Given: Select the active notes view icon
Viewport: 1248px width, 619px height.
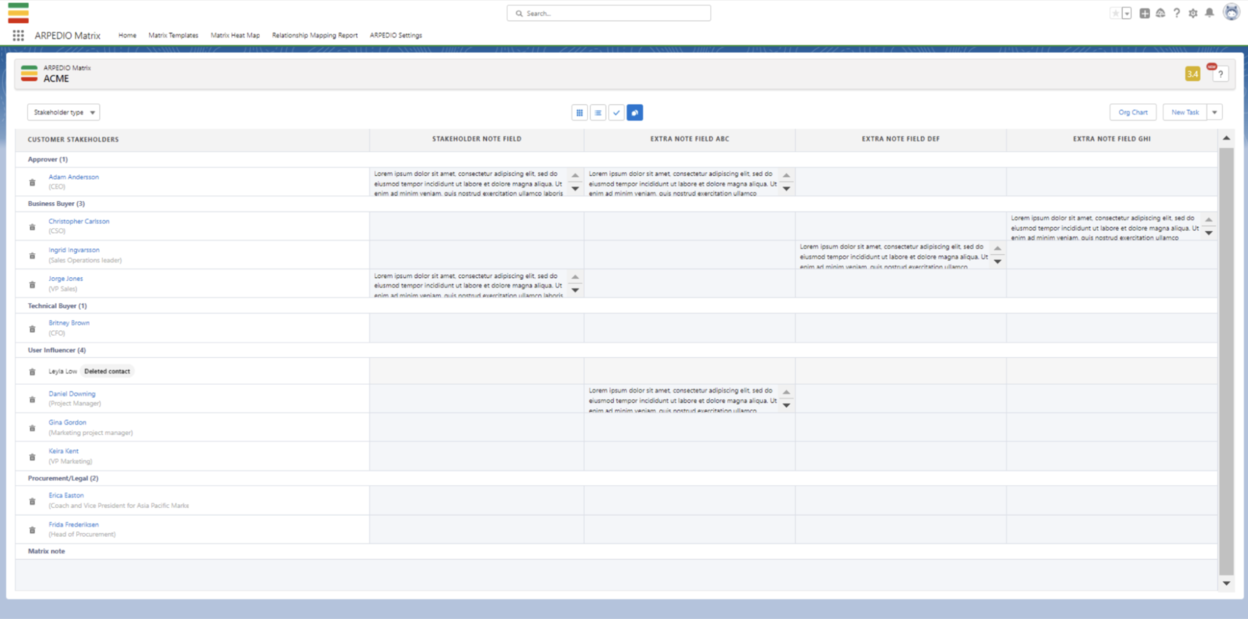Looking at the screenshot, I should (634, 113).
